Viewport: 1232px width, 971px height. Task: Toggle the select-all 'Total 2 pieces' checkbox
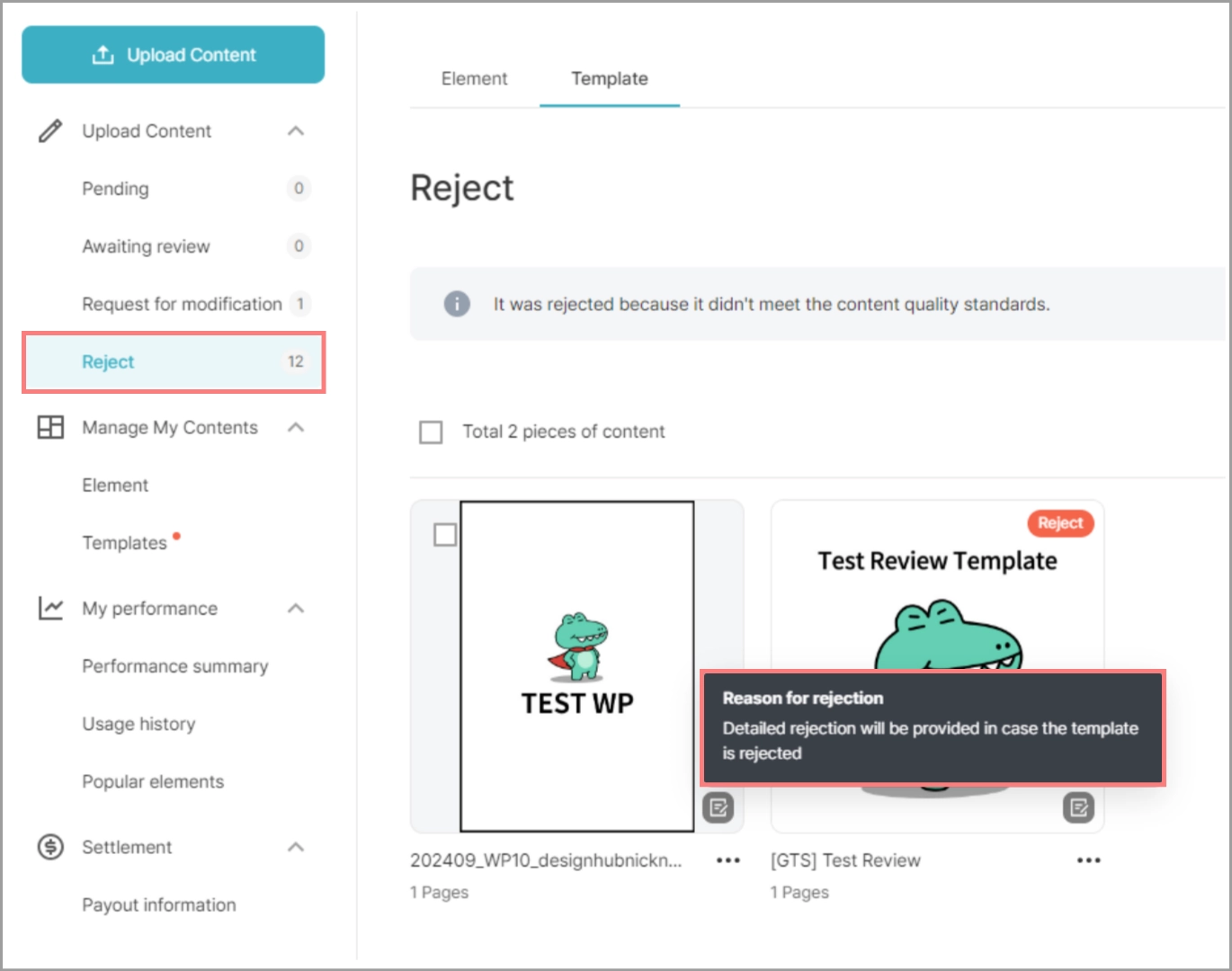point(432,432)
